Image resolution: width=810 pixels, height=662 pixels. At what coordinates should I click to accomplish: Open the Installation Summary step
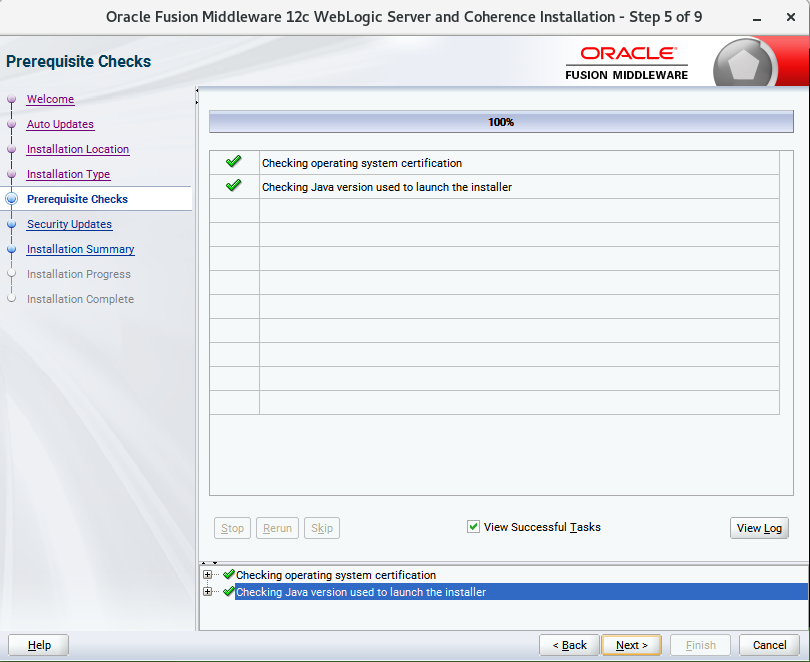80,249
